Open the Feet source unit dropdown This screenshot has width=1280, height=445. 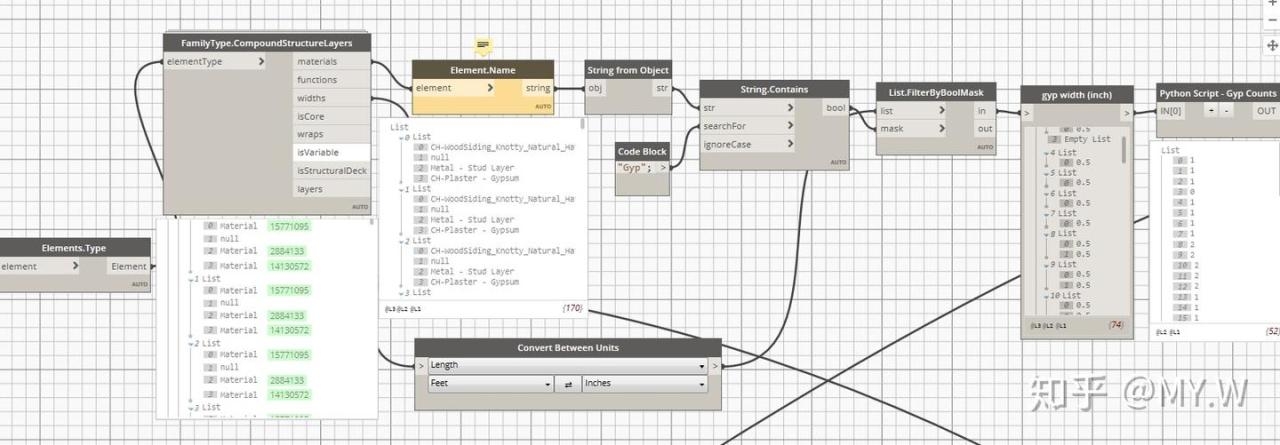pyautogui.click(x=490, y=384)
